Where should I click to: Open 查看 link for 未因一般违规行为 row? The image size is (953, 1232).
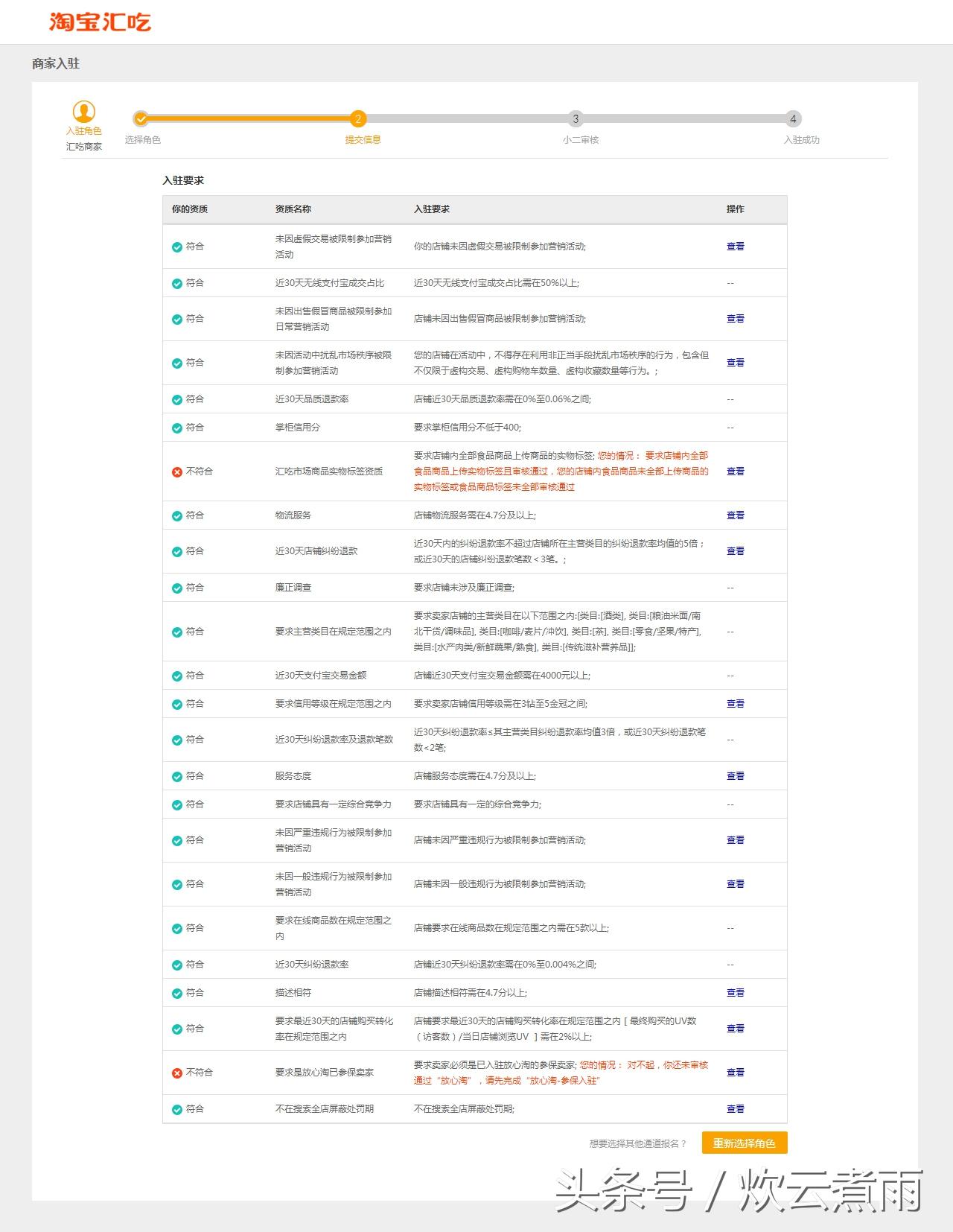click(x=735, y=884)
